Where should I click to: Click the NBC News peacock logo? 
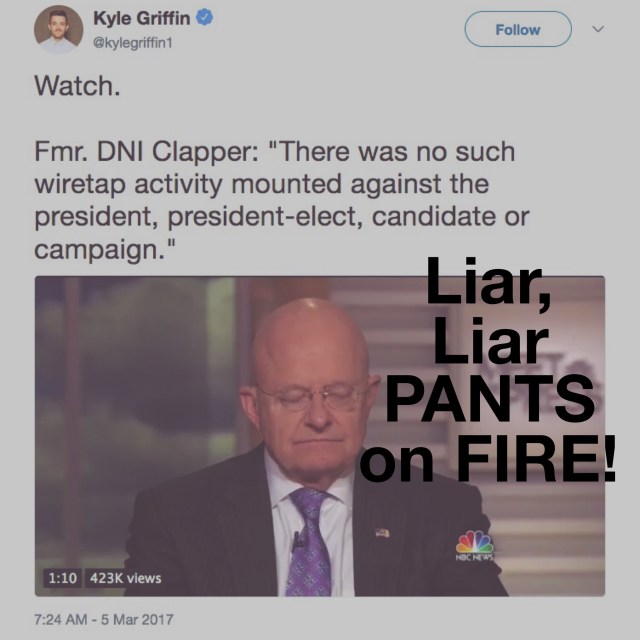pos(474,546)
